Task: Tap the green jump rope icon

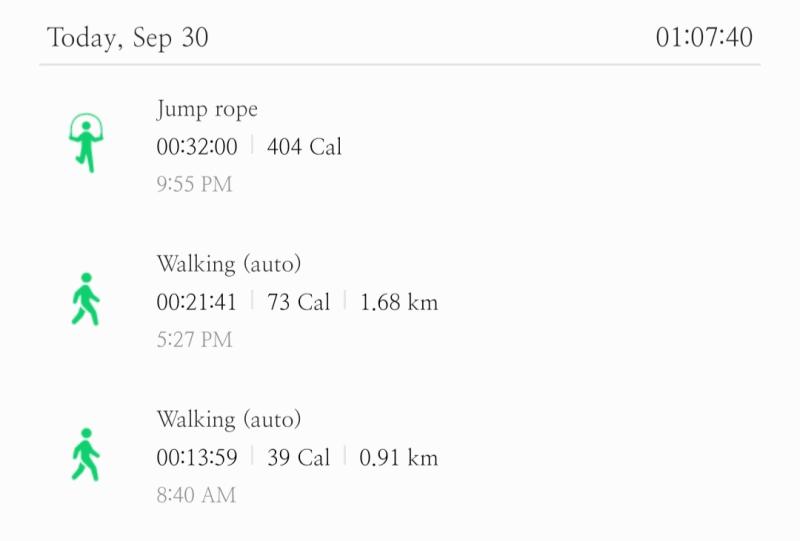Action: (86, 143)
